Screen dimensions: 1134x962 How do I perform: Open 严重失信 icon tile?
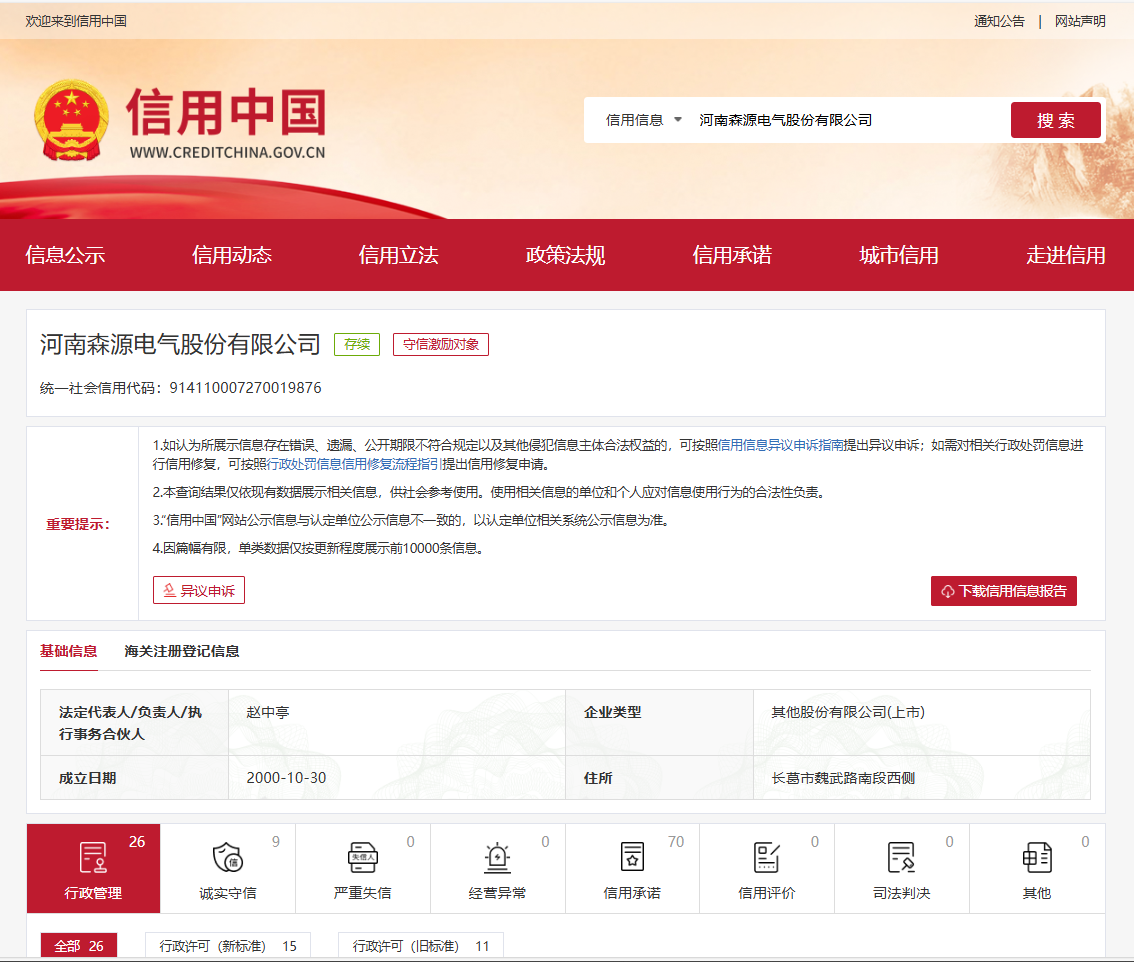coord(362,868)
